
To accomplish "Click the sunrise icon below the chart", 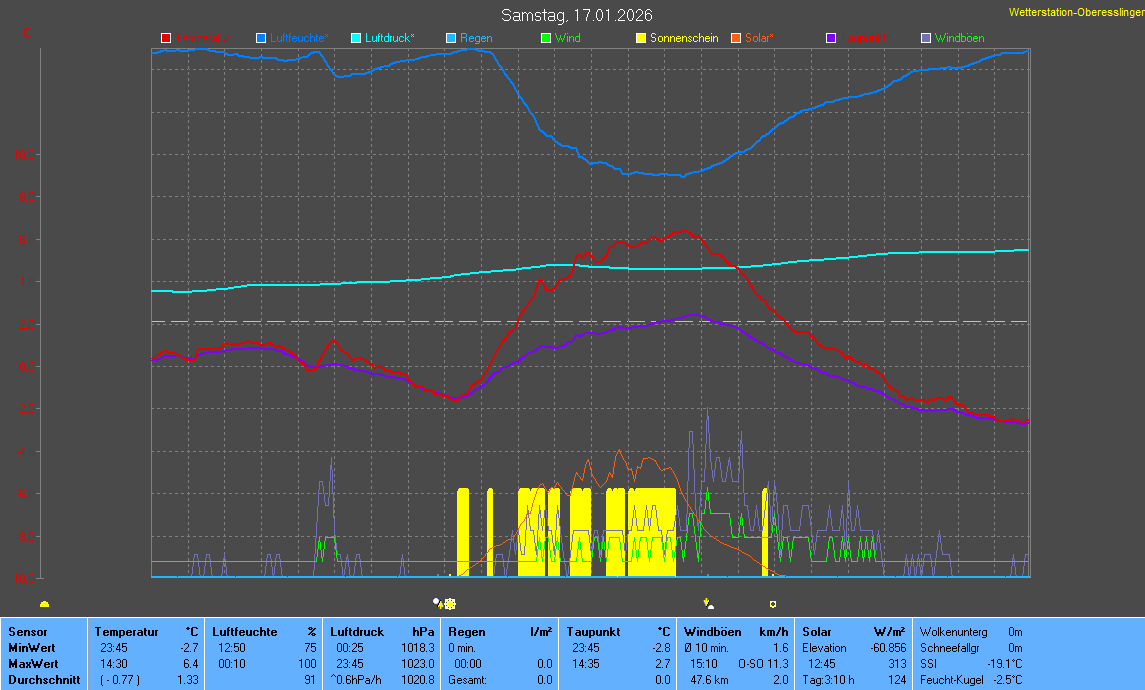I will click(x=444, y=604).
